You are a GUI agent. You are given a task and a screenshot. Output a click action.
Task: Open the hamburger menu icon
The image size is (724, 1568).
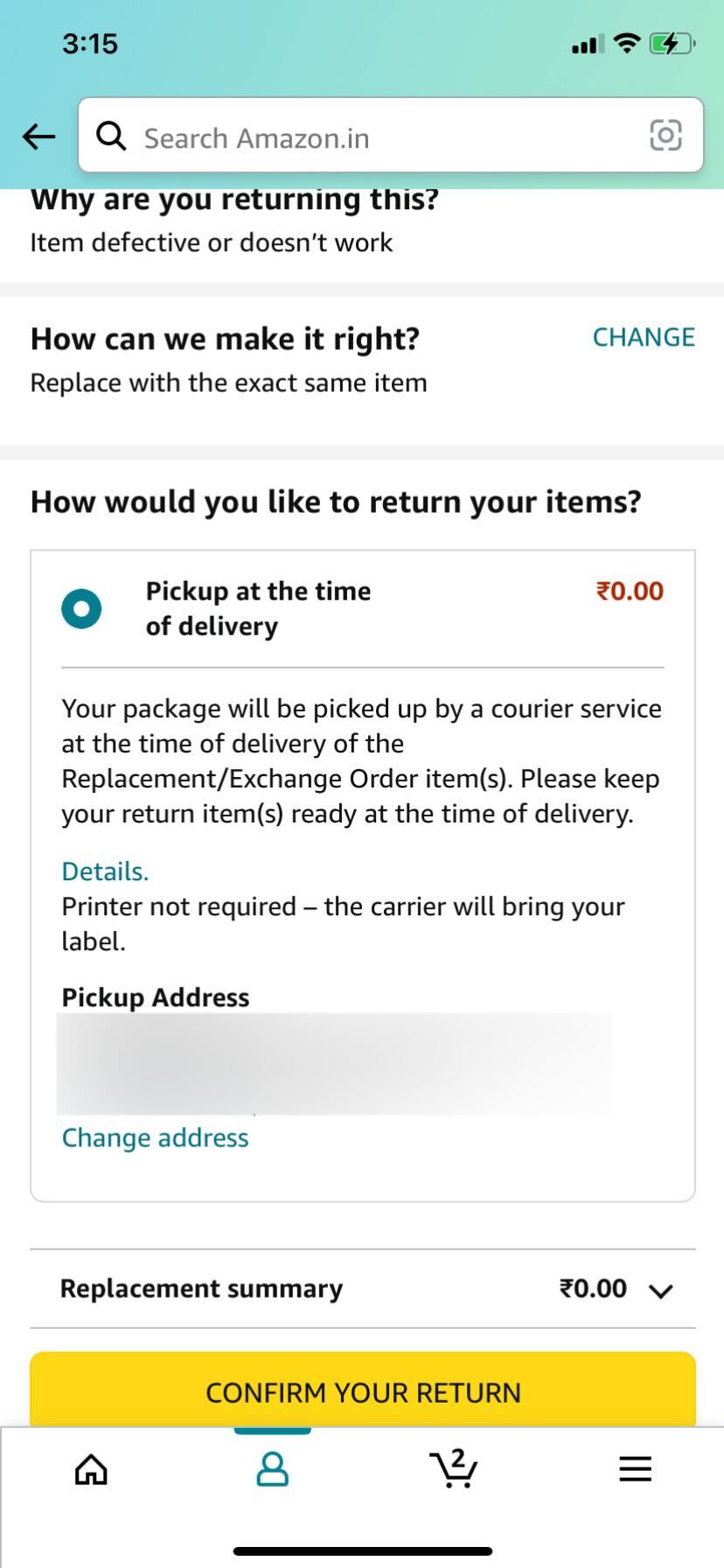tap(634, 1469)
